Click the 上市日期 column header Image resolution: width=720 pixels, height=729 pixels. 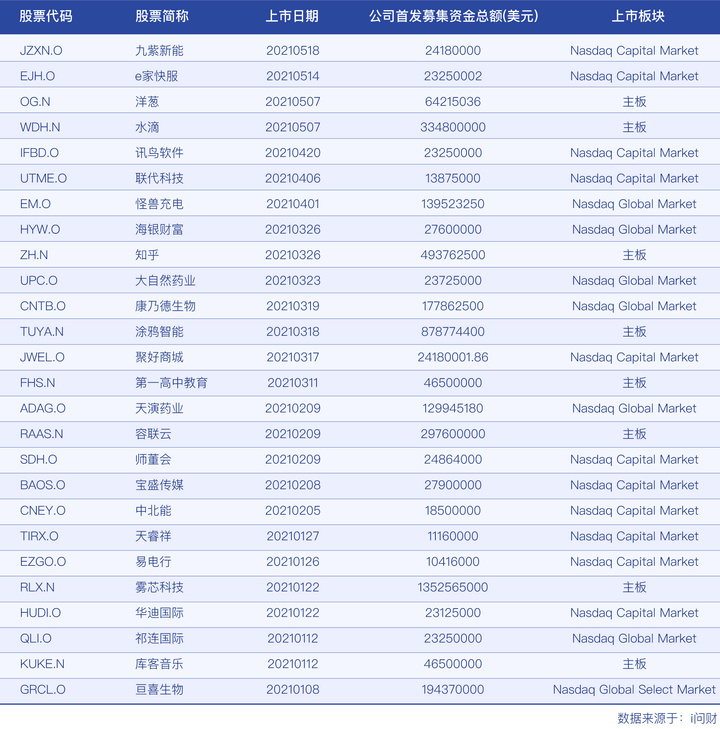point(292,16)
